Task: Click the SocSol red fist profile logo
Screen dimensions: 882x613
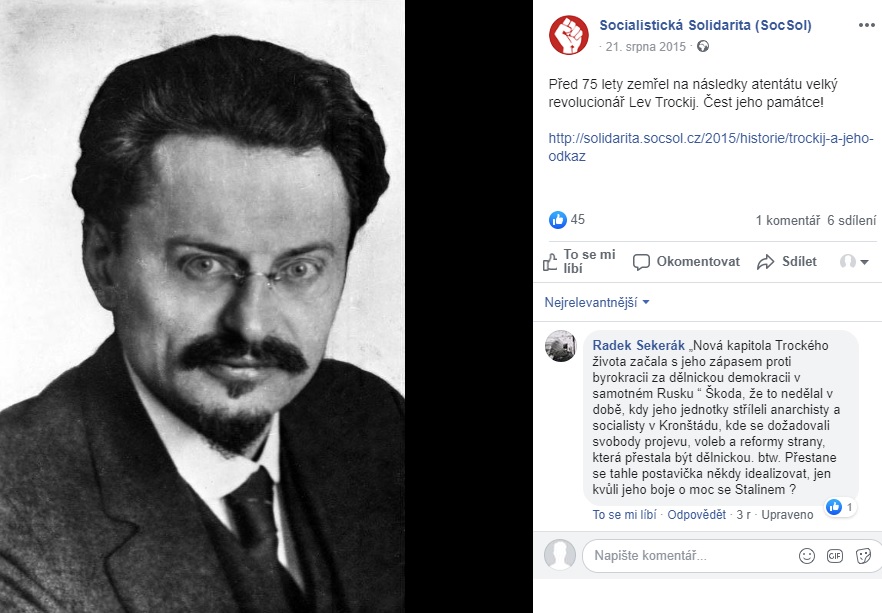Action: 569,35
